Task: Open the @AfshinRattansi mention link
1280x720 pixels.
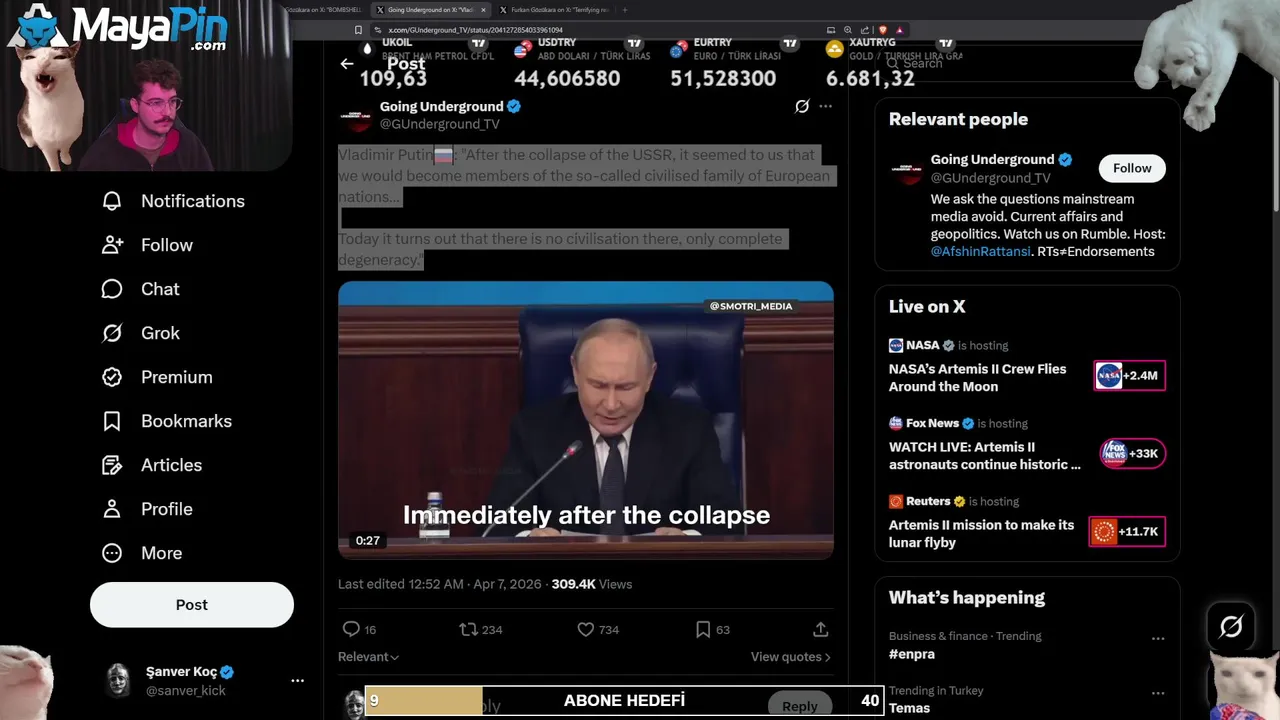Action: pos(980,251)
